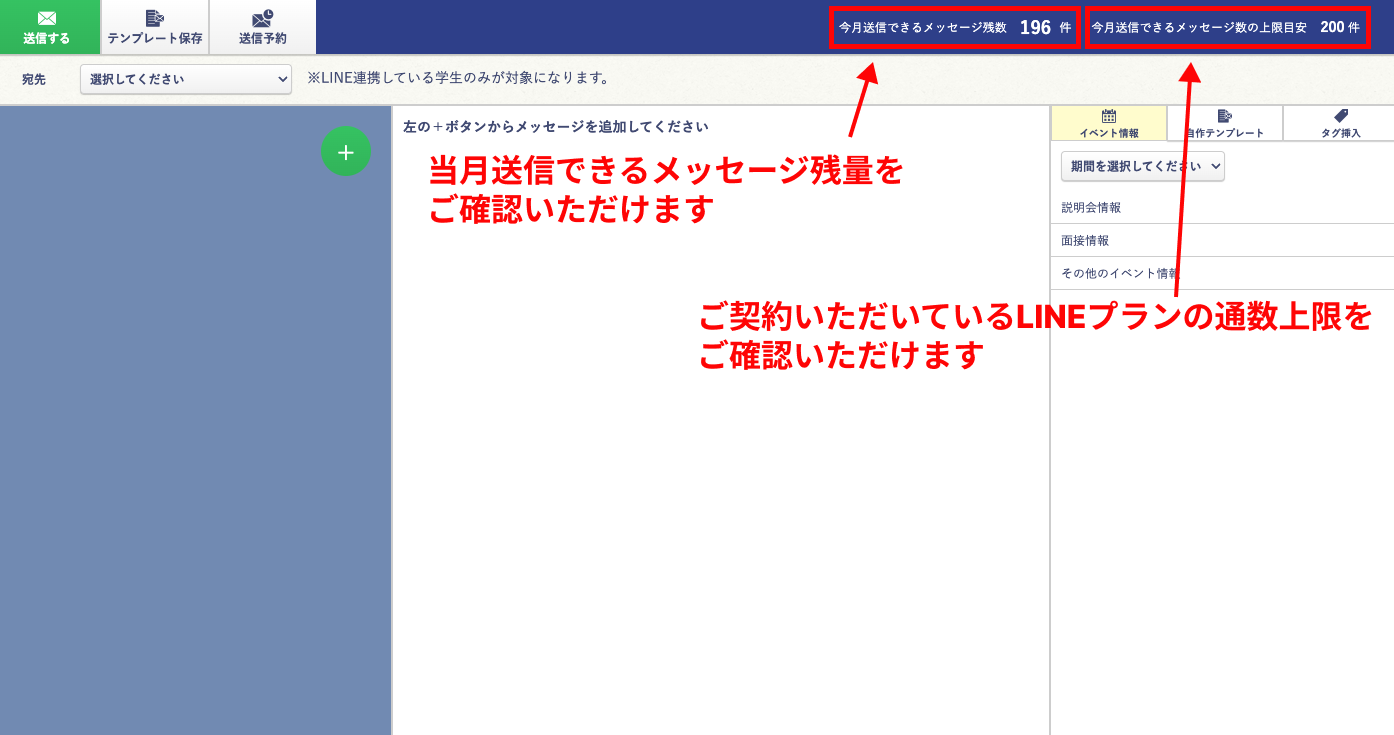Click the green 送信する button
Screen dimensions: 1394x735
click(45, 27)
